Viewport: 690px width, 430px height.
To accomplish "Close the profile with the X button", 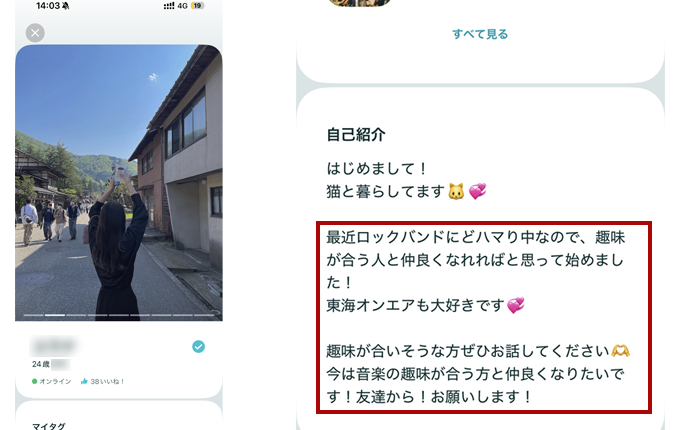I will 35,33.
